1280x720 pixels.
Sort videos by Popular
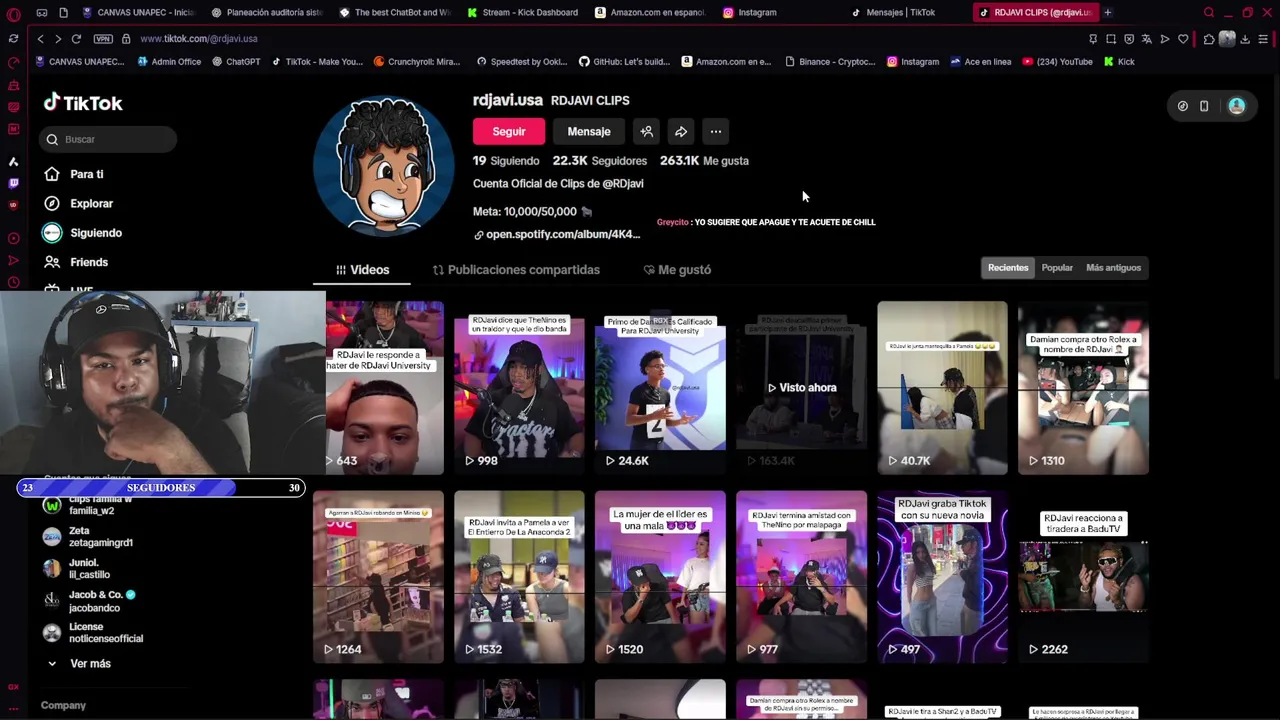coord(1057,268)
